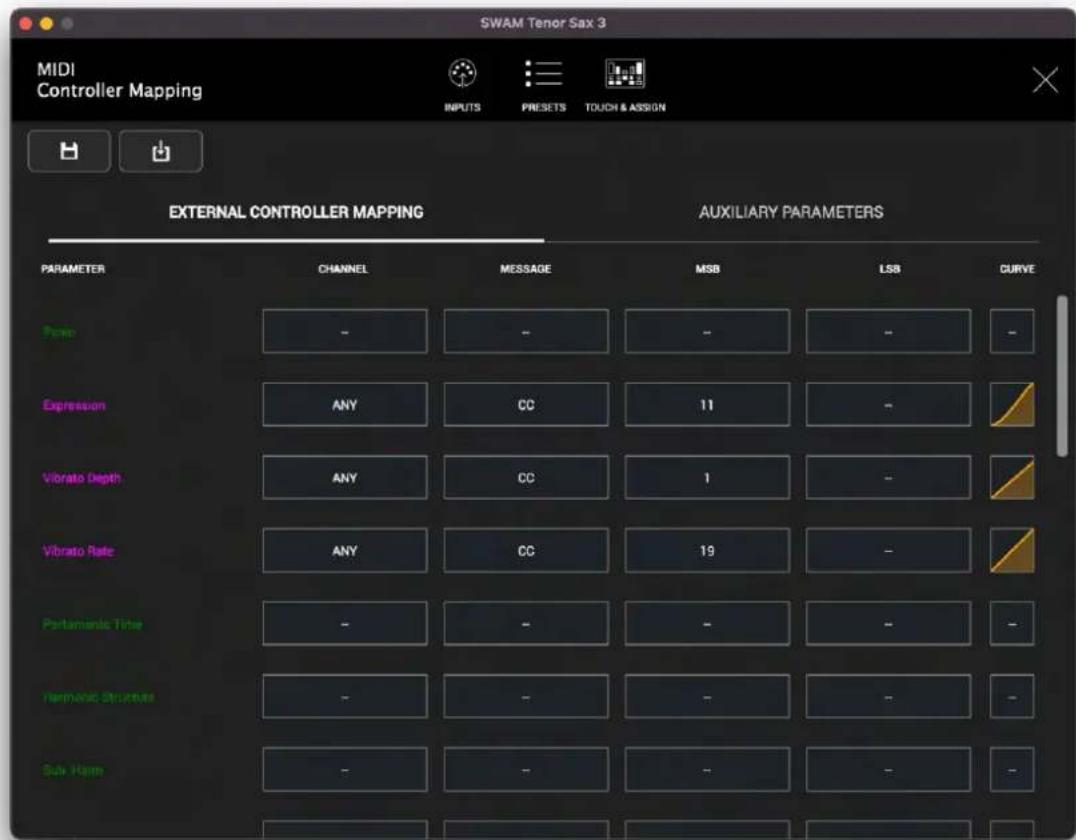This screenshot has height=840, width=1076.
Task: Open the Harmonic Structure channel box
Action: pos(344,697)
